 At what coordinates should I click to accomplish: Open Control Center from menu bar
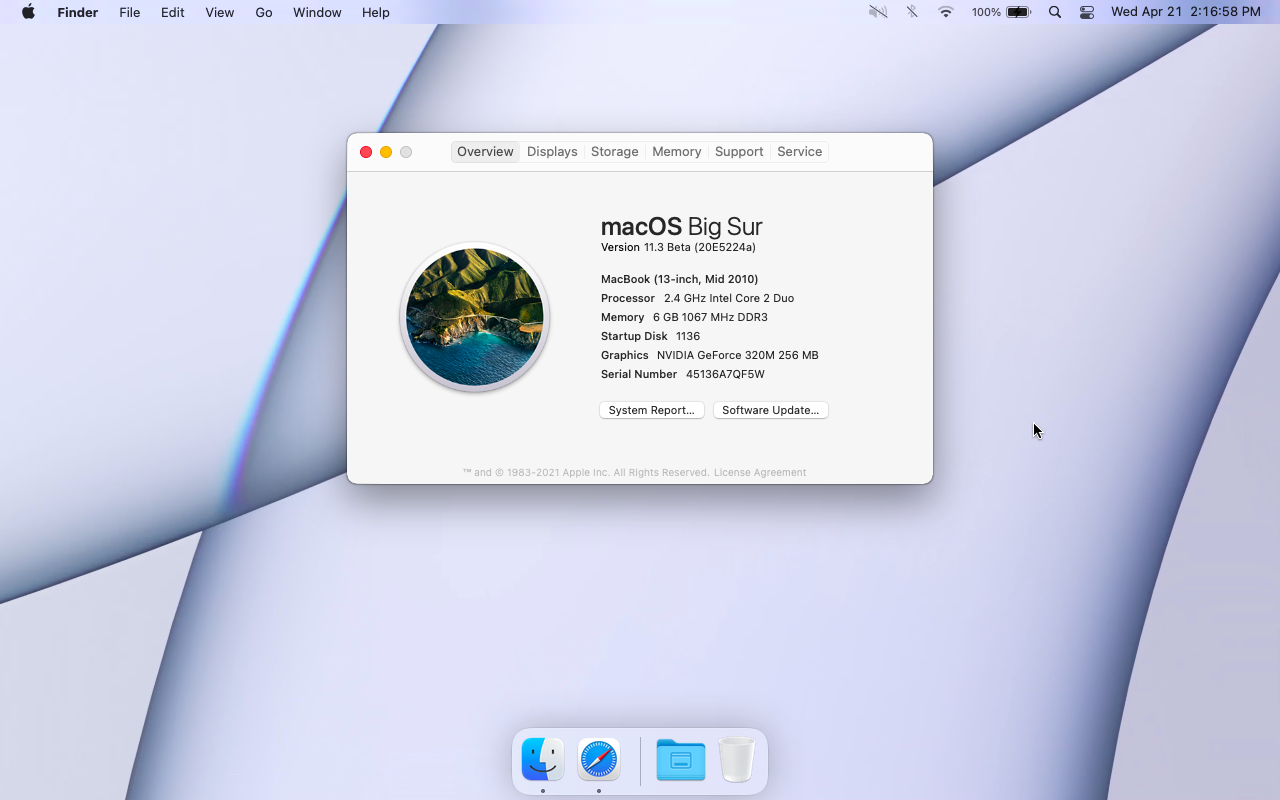1087,12
